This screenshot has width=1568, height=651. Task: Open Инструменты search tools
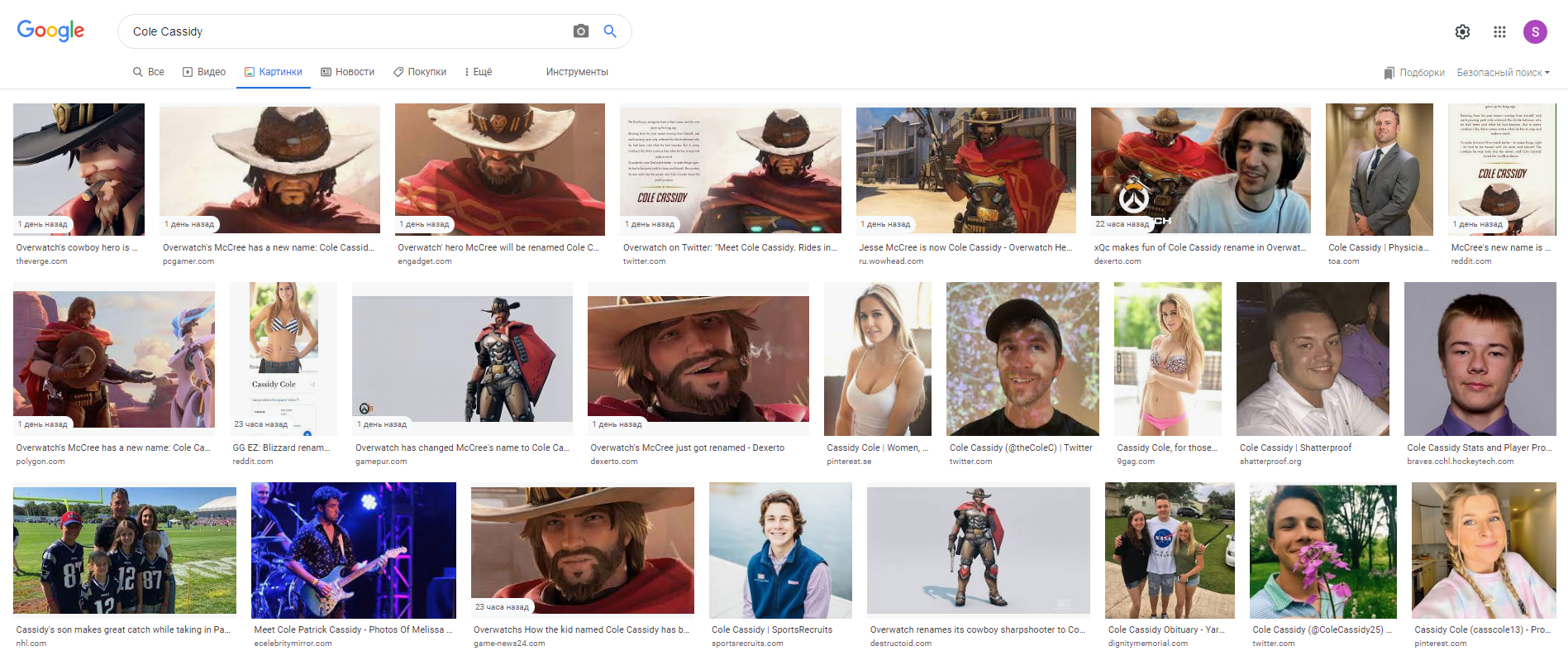coord(577,72)
